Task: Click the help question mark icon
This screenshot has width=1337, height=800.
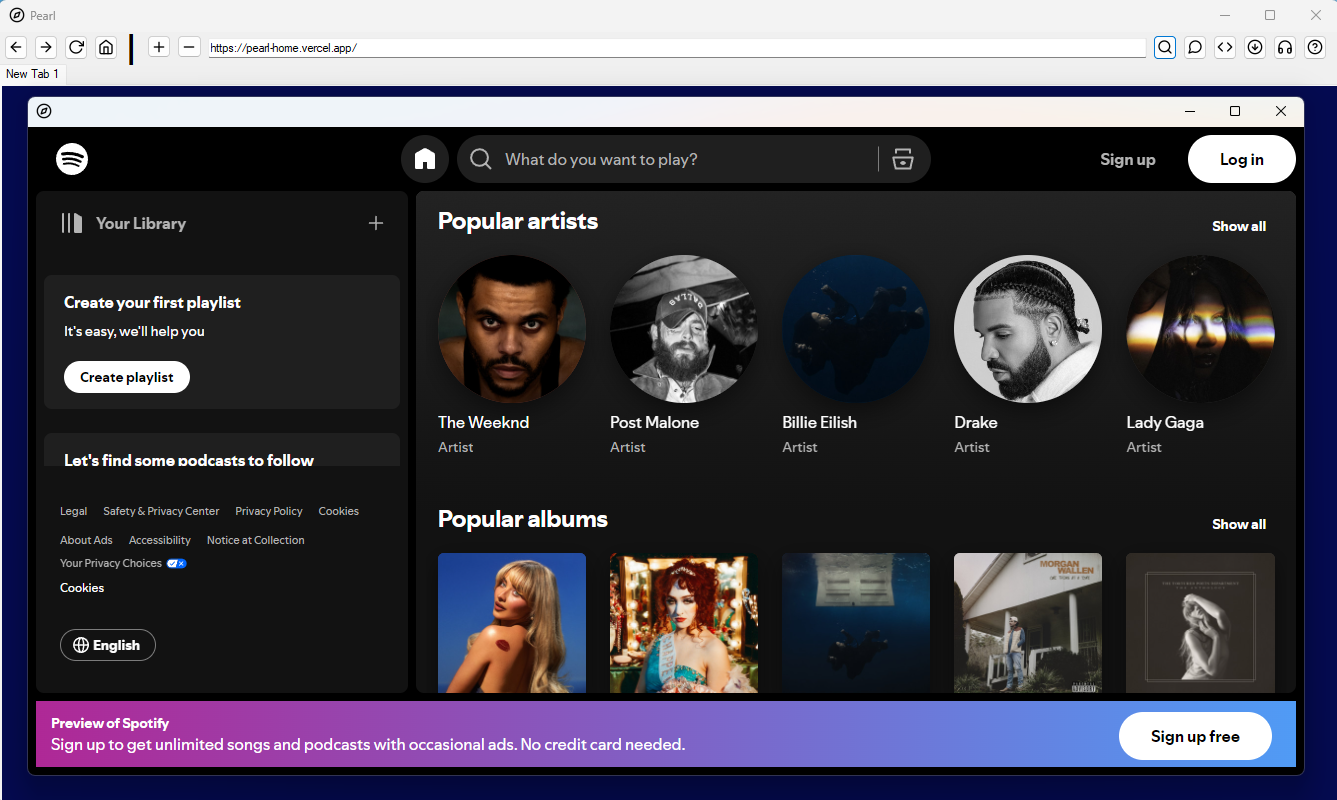Action: click(x=1314, y=47)
